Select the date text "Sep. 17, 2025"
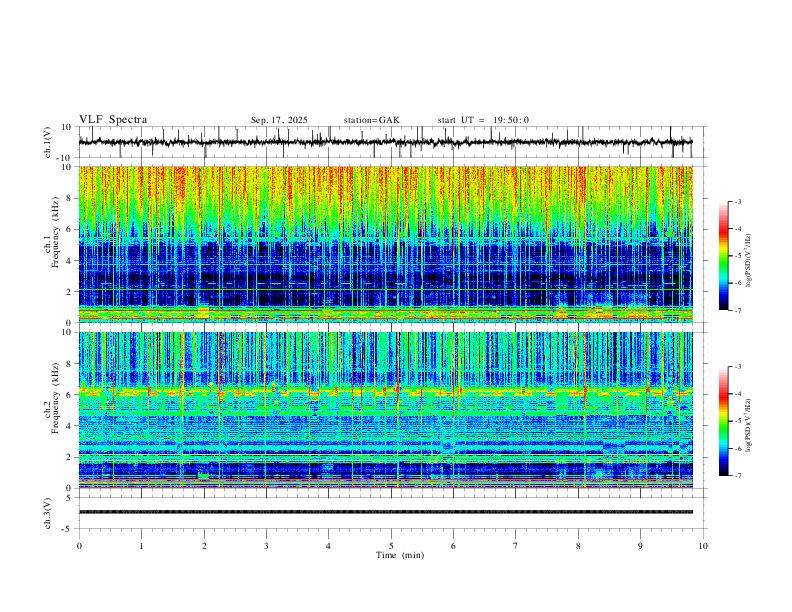Screen dimensions: 792x612 [279, 120]
